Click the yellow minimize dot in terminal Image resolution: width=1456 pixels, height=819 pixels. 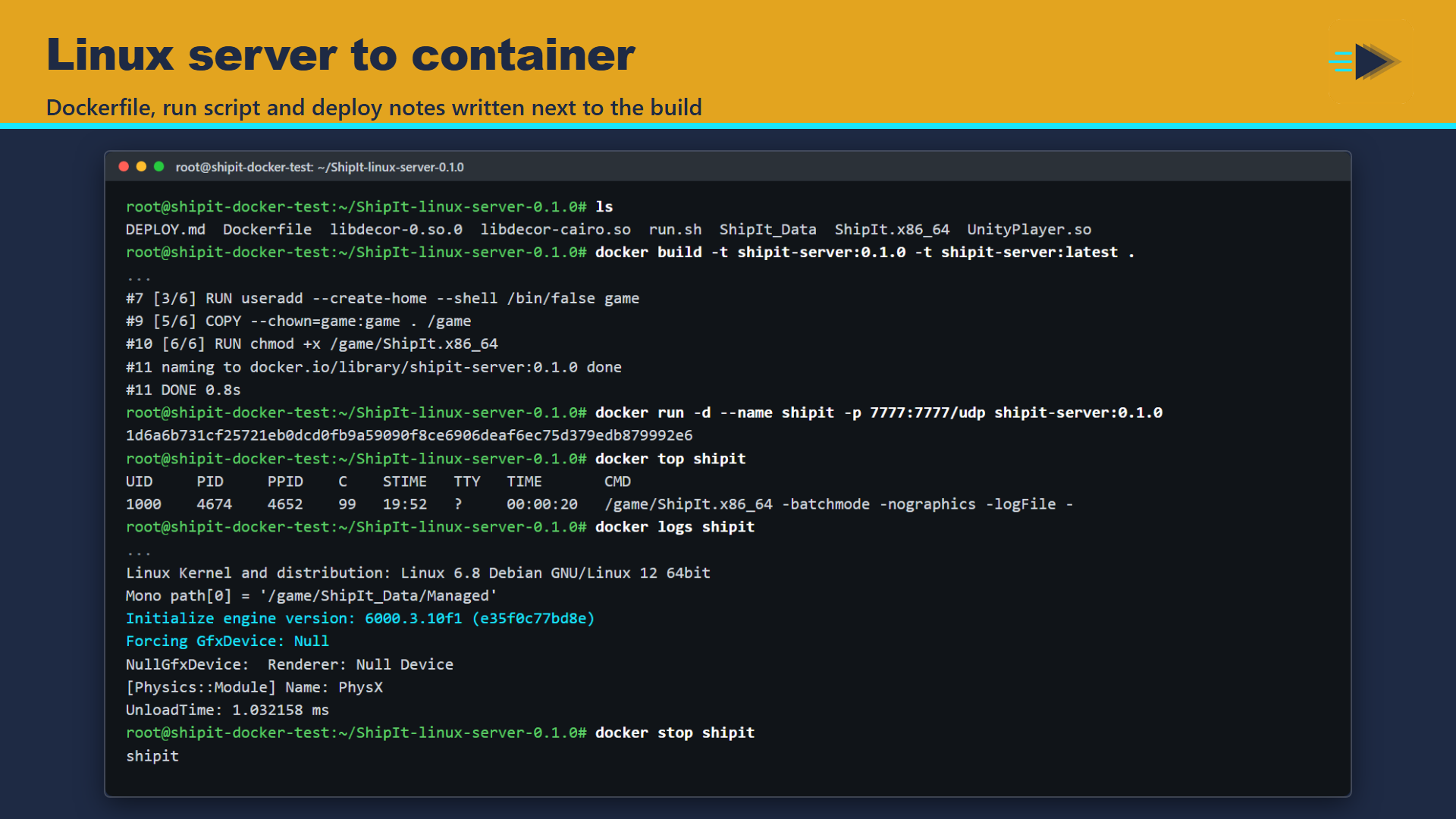141,167
